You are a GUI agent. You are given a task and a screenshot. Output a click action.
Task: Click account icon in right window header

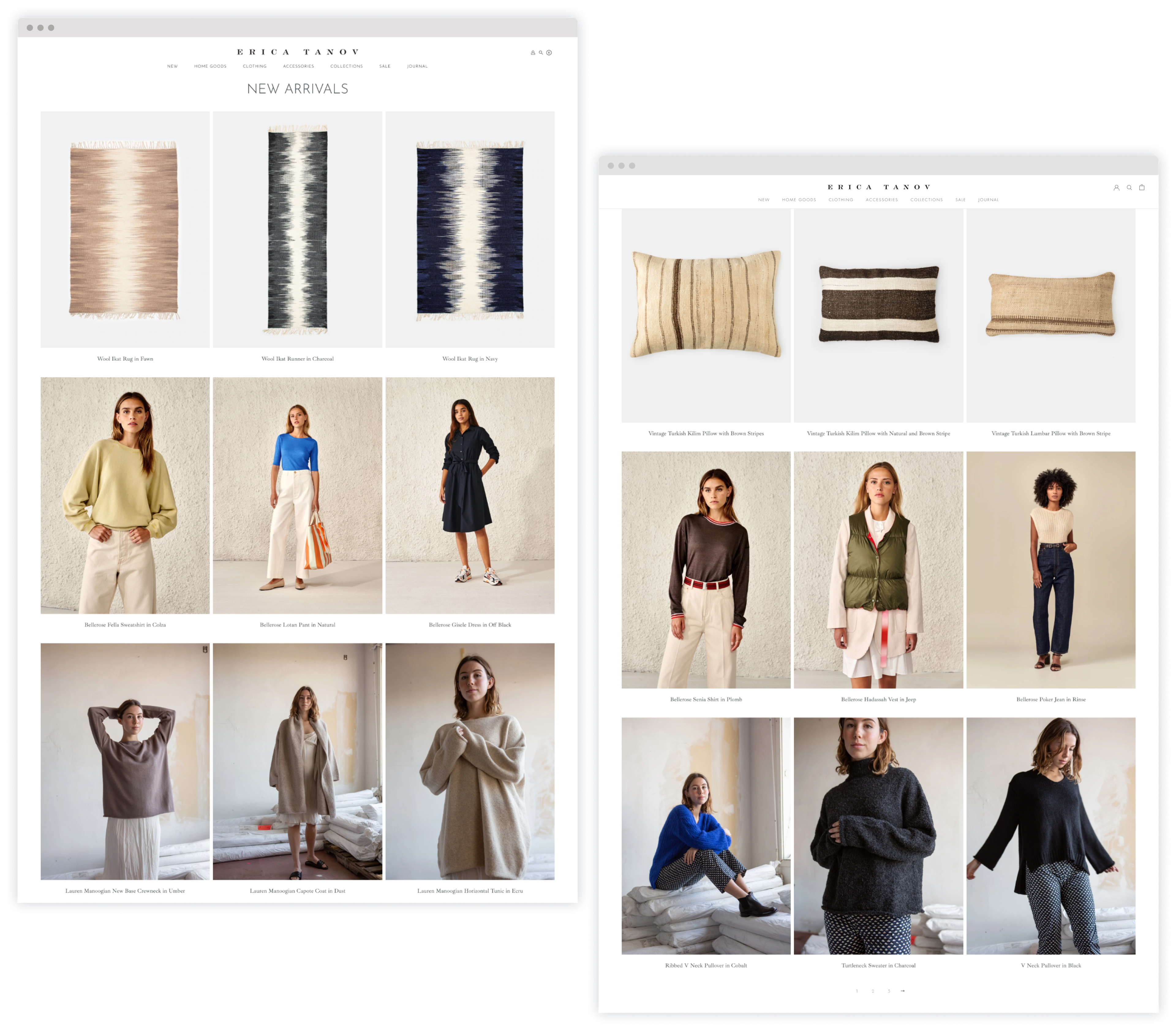click(1116, 187)
